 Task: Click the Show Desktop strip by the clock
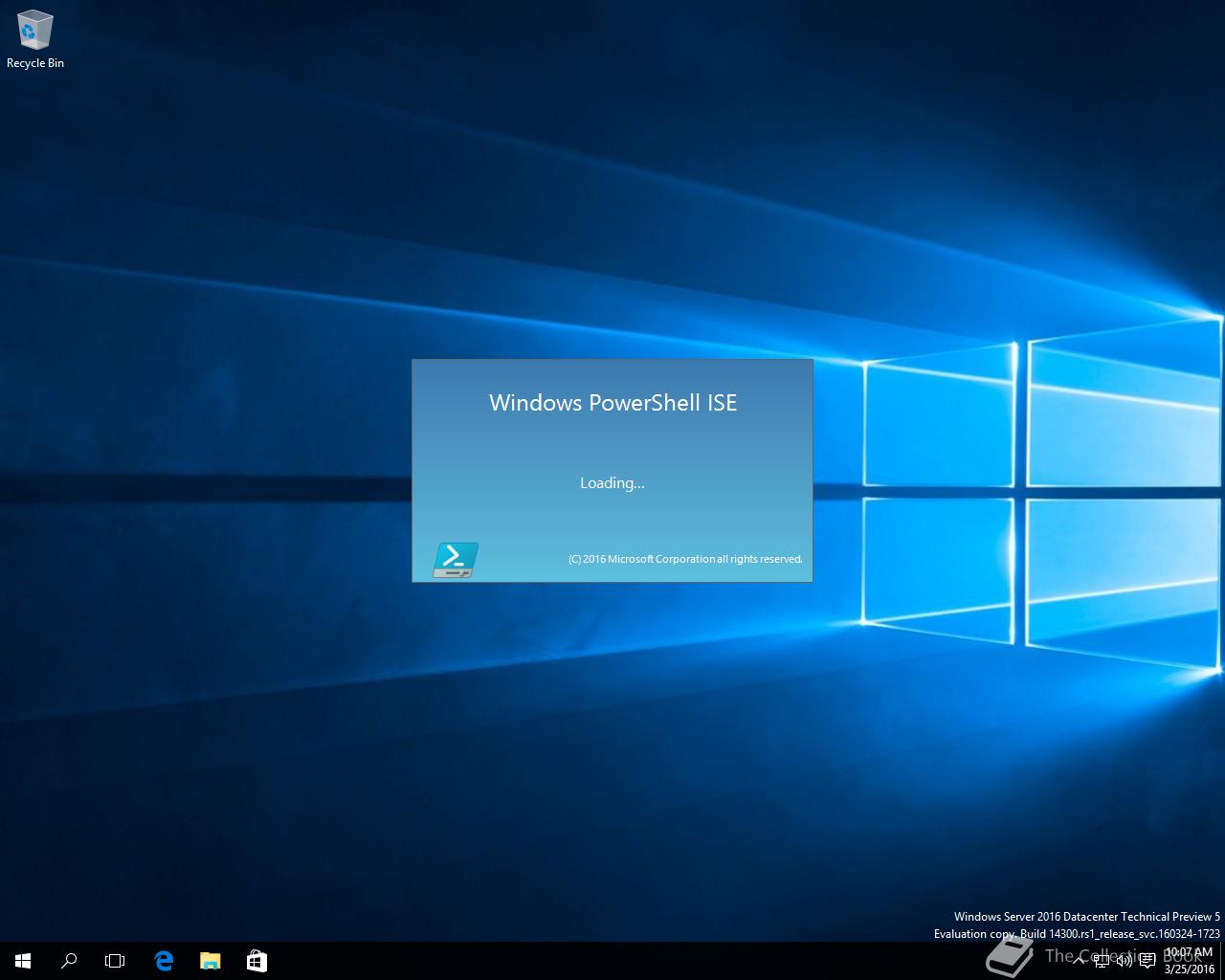pyautogui.click(x=1222, y=961)
